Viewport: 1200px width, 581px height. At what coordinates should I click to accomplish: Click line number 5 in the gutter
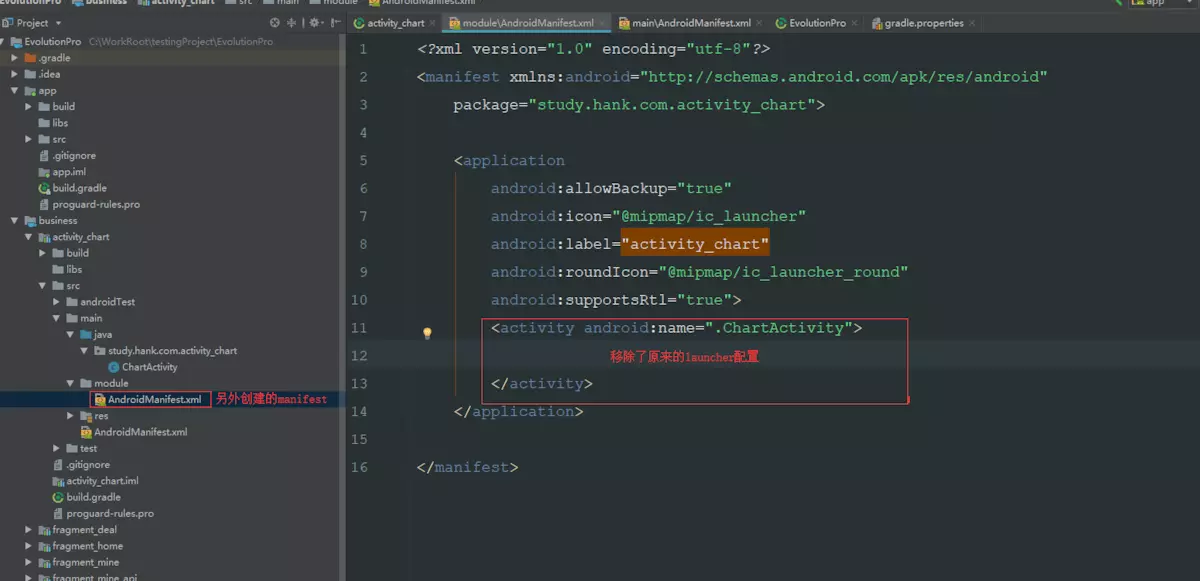tap(362, 161)
